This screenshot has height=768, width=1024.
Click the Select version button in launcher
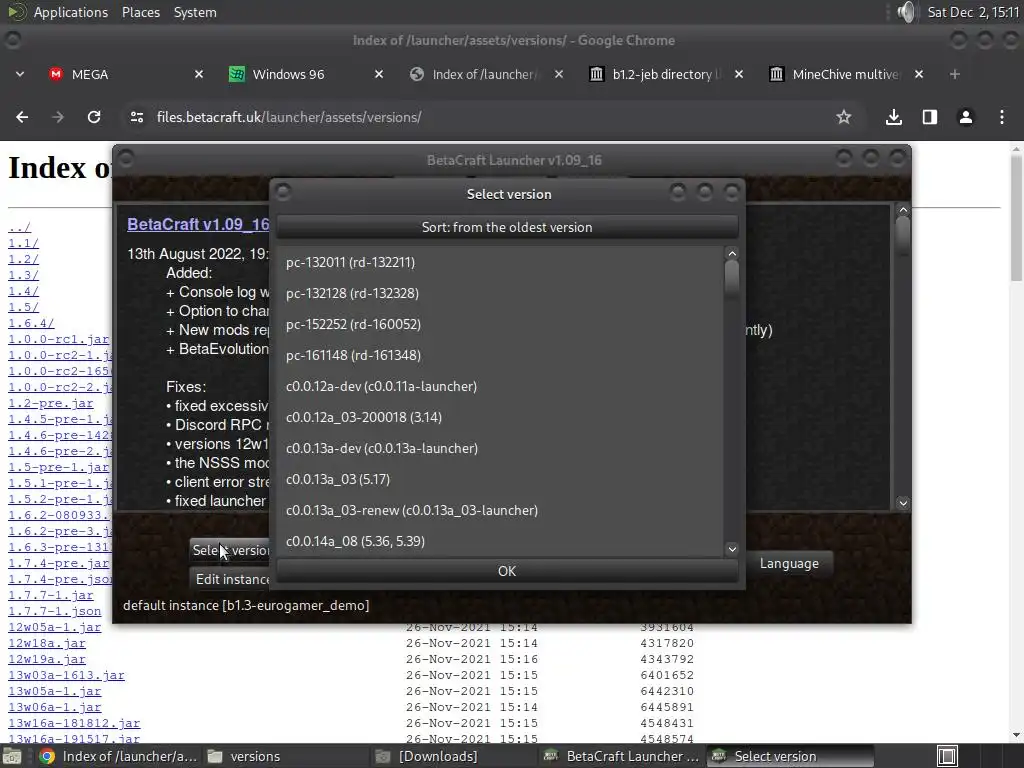(x=230, y=551)
